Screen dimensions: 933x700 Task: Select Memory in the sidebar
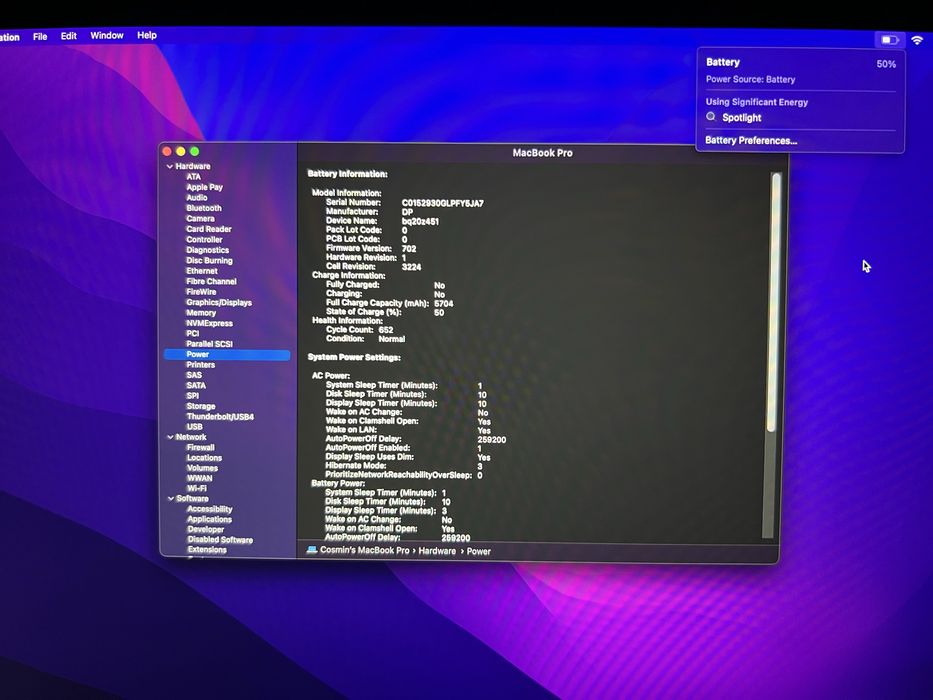coord(201,312)
